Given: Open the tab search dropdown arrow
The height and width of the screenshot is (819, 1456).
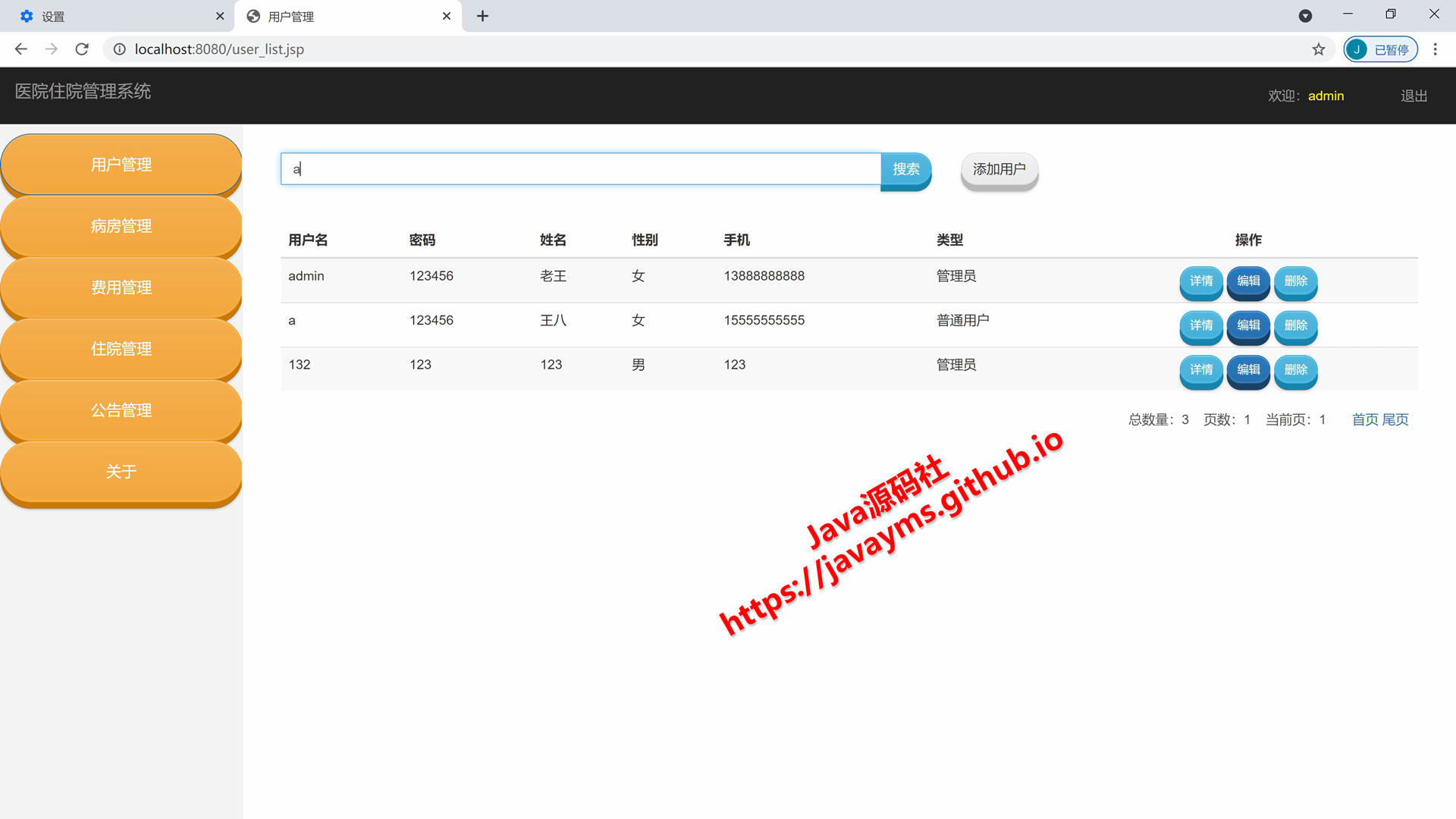Looking at the screenshot, I should [x=1305, y=16].
